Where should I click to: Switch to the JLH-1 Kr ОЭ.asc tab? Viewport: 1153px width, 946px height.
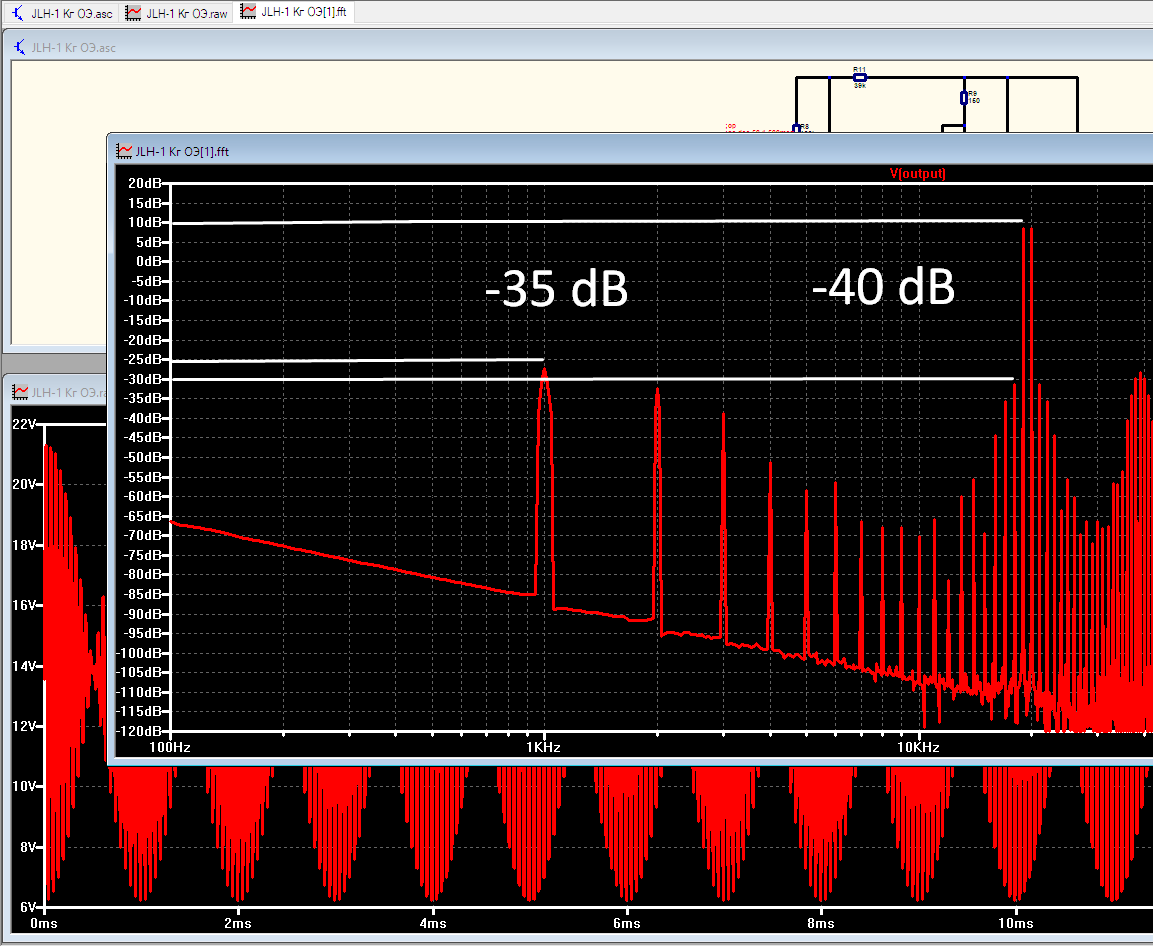click(63, 13)
